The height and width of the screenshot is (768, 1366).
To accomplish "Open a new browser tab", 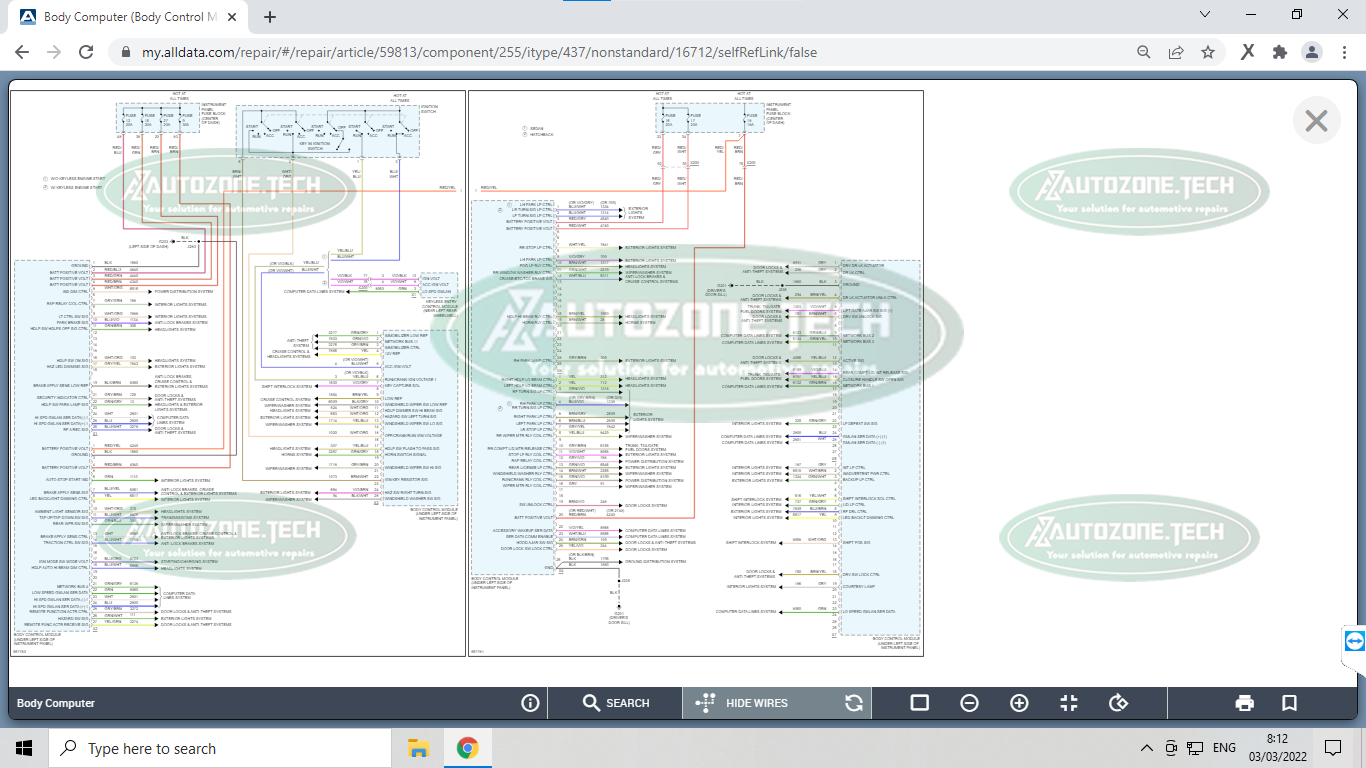I will 269,17.
